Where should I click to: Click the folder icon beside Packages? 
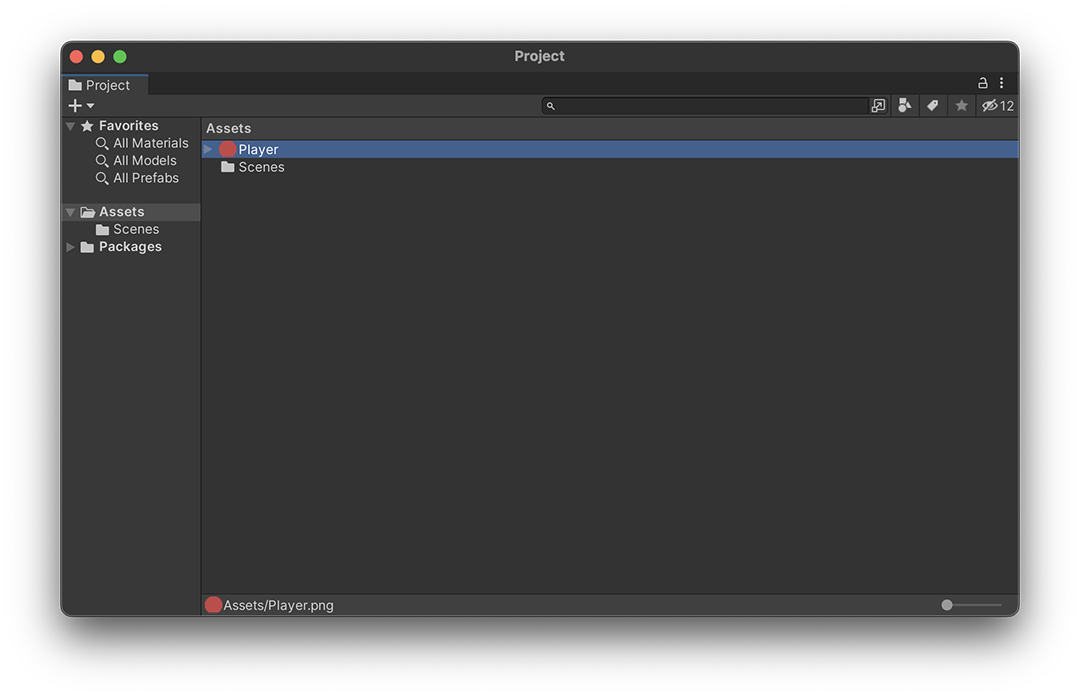click(87, 247)
